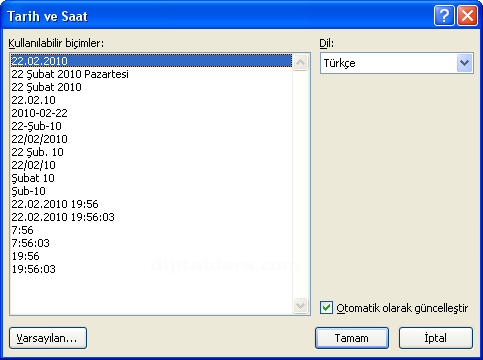The height and width of the screenshot is (360, 483).
Task: Select format 22-Şub-10
Action: (x=151, y=126)
